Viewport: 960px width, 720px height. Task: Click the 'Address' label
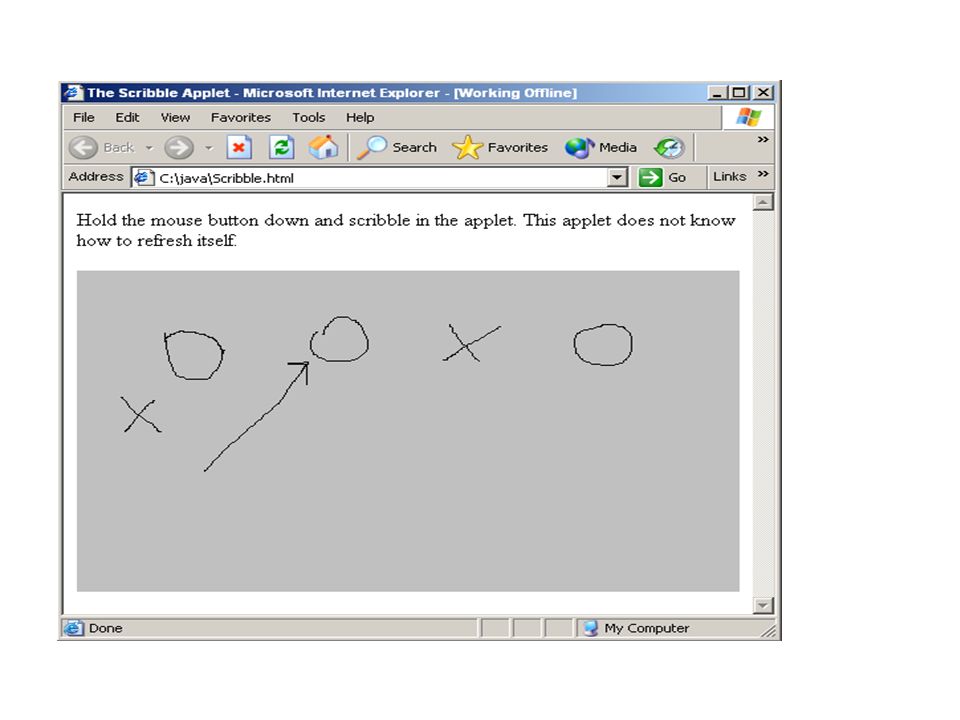click(x=96, y=176)
